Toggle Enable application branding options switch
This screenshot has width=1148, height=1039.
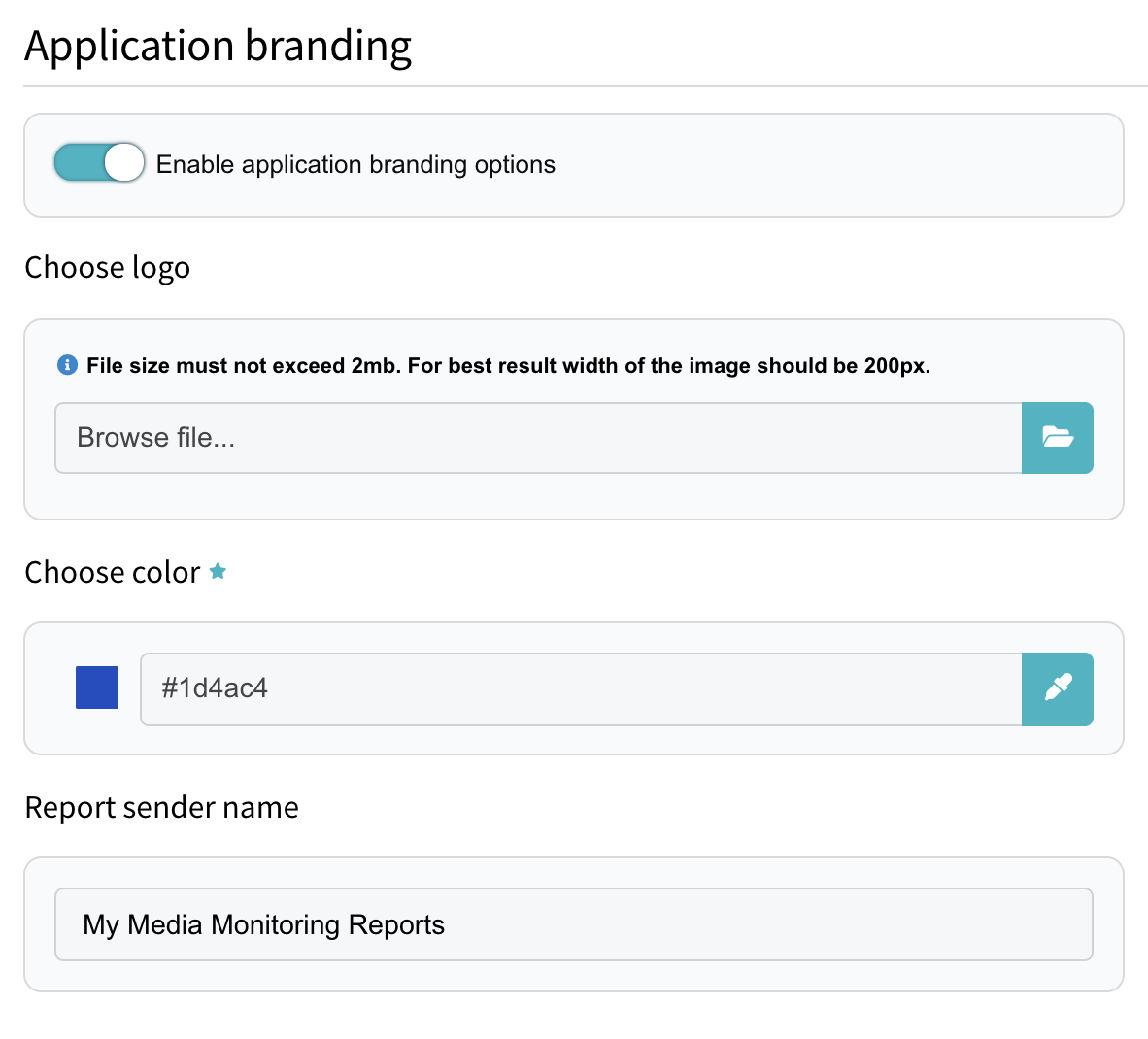coord(99,162)
